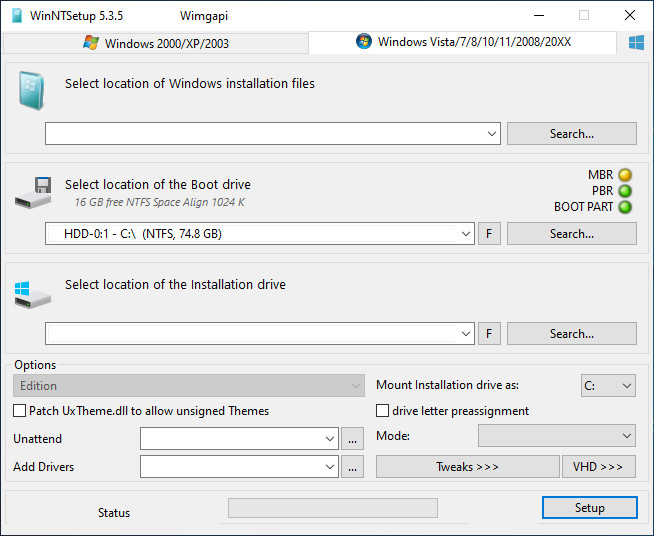654x536 pixels.
Task: Open the Installation drive dropdown
Action: tap(466, 334)
